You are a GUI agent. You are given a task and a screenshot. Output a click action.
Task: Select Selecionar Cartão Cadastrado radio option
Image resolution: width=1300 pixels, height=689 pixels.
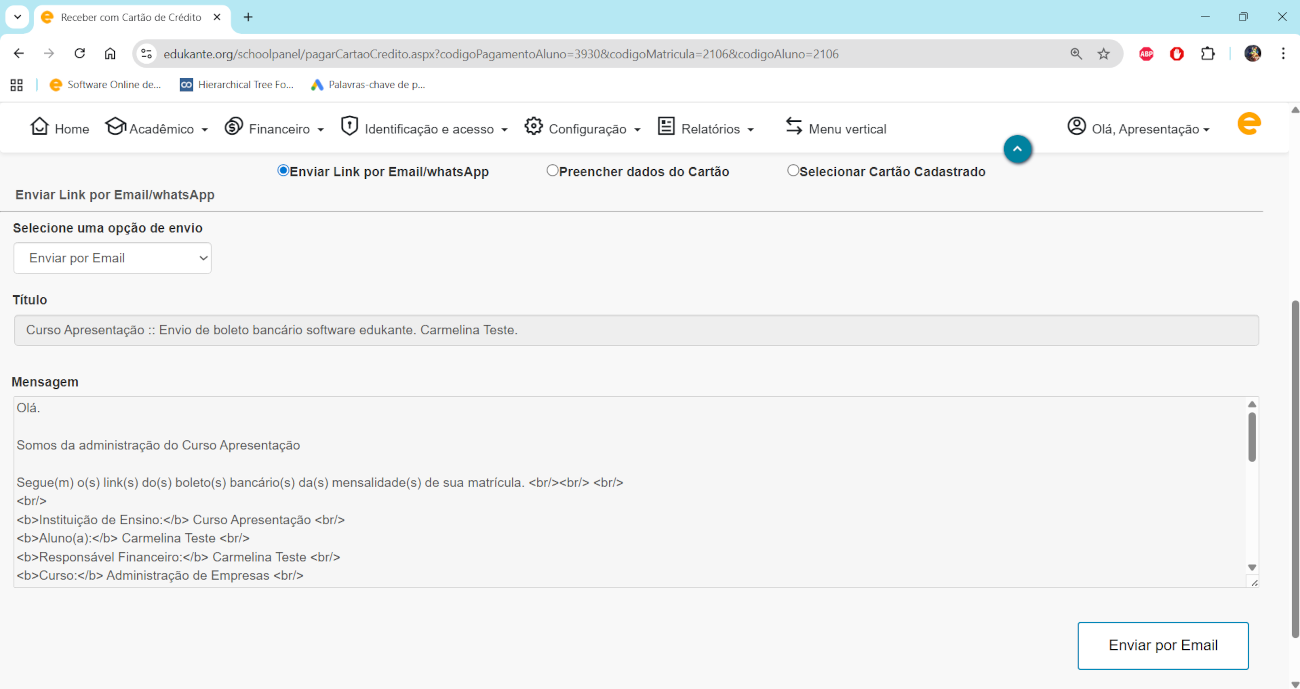pos(793,171)
